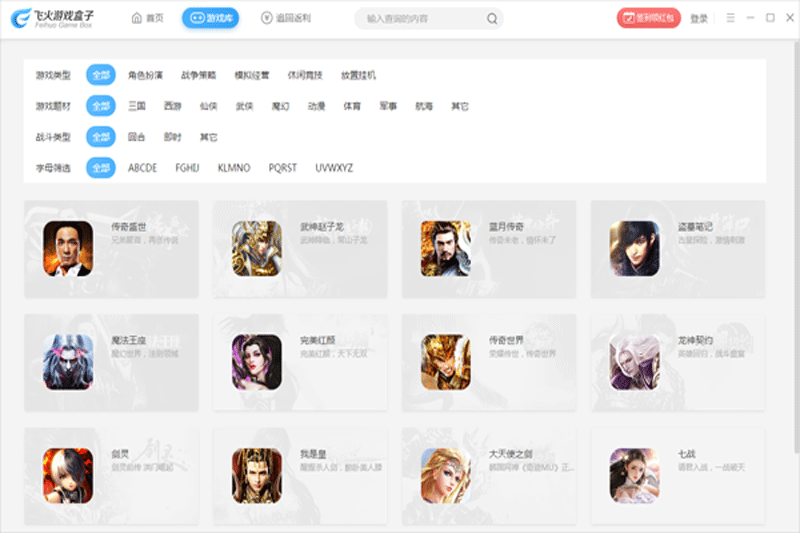
Task: Open the 追回返利 tab
Action: click(x=286, y=18)
